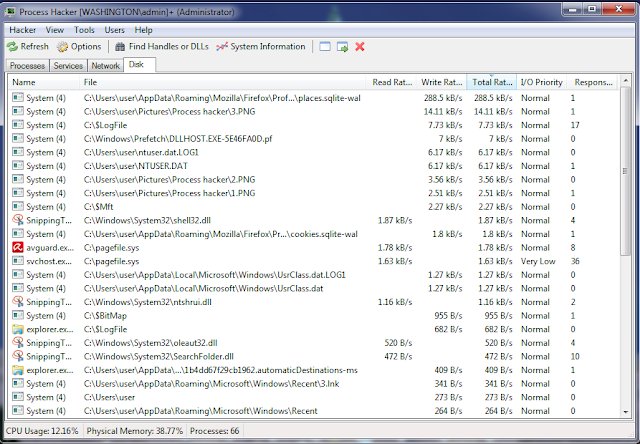Screen dimensions: 640x444
Task: Click explorer.exe folder icon on the $LogFile row
Action: [18, 329]
